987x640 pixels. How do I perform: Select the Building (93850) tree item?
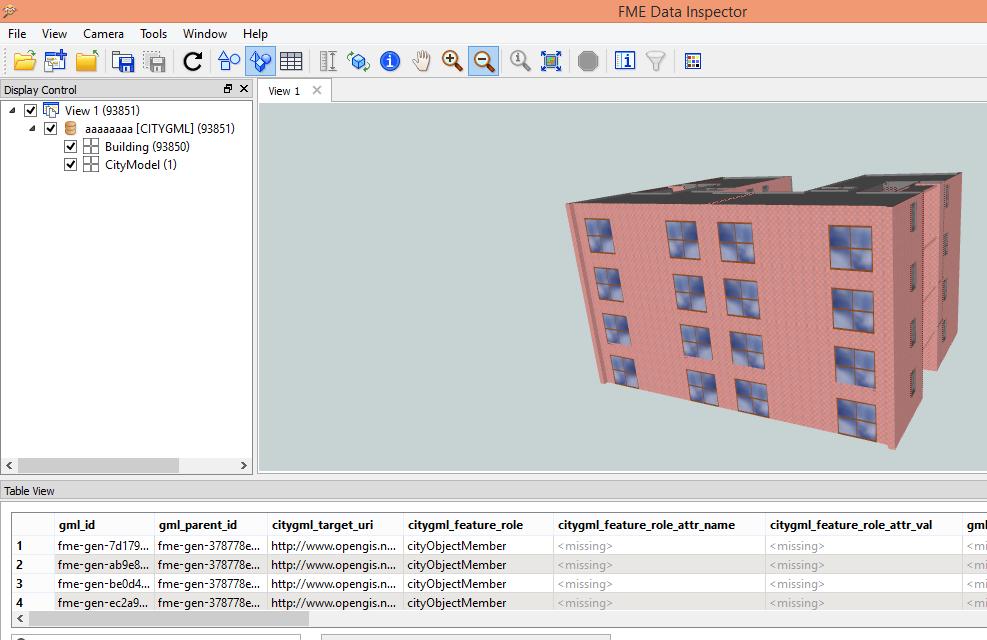tap(147, 147)
